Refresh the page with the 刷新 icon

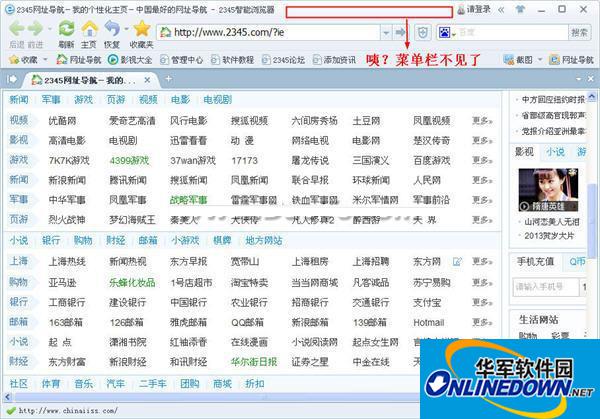[x=67, y=29]
